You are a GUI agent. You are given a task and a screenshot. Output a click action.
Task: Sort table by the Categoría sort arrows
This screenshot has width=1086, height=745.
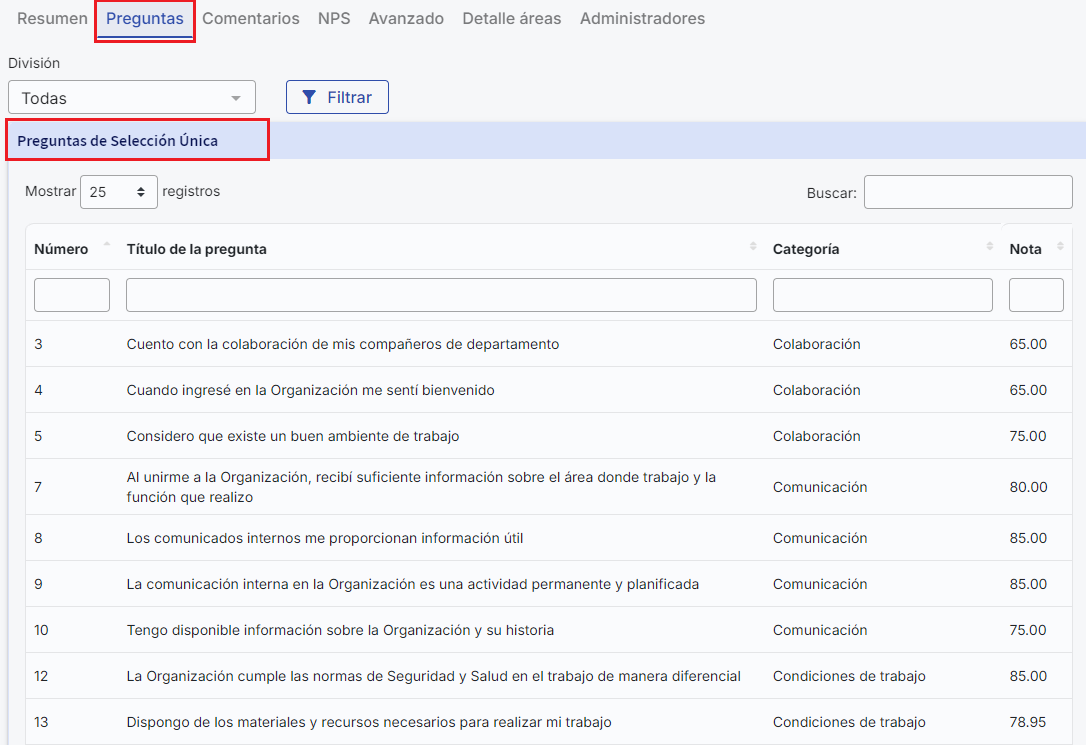click(989, 247)
